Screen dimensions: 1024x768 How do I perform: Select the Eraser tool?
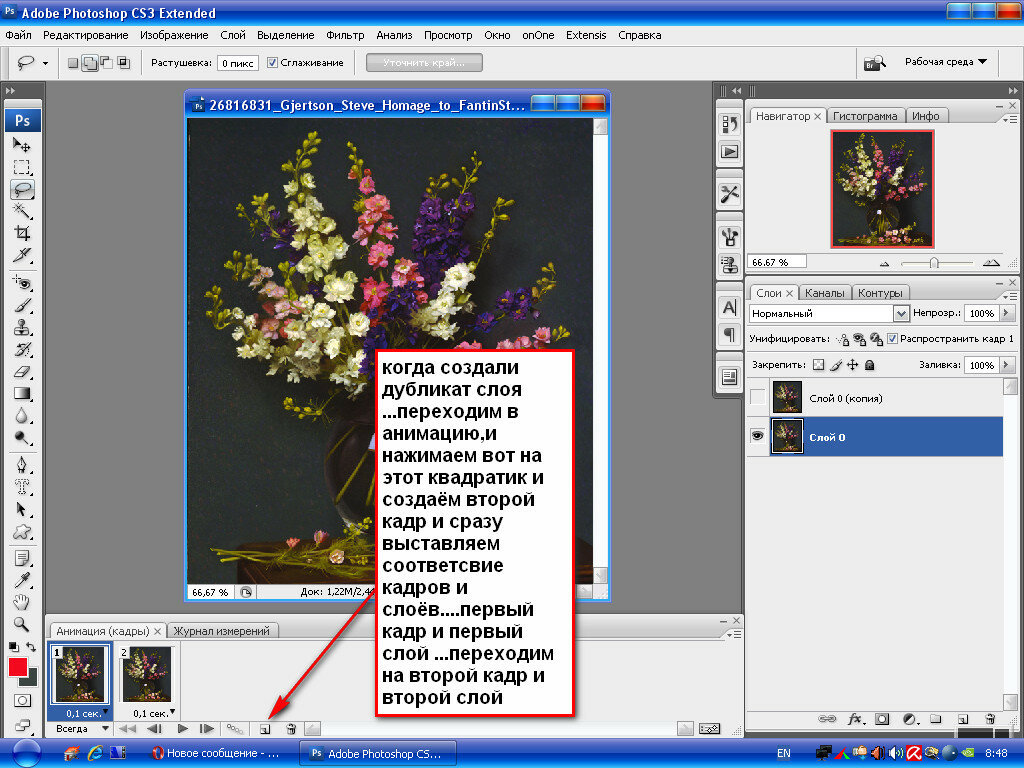[22, 372]
